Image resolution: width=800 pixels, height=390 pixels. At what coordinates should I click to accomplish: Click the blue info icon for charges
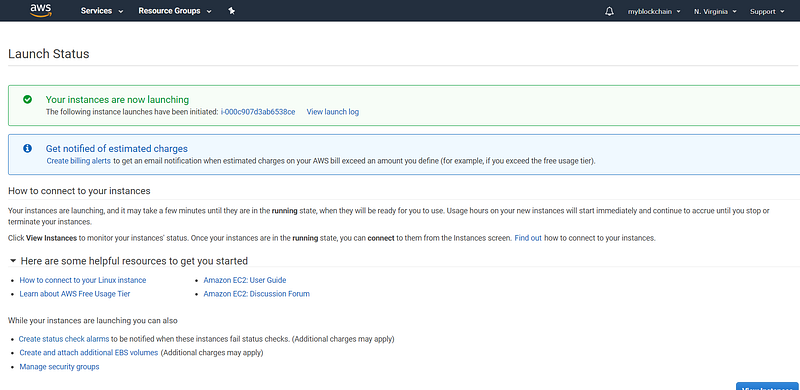coord(28,149)
